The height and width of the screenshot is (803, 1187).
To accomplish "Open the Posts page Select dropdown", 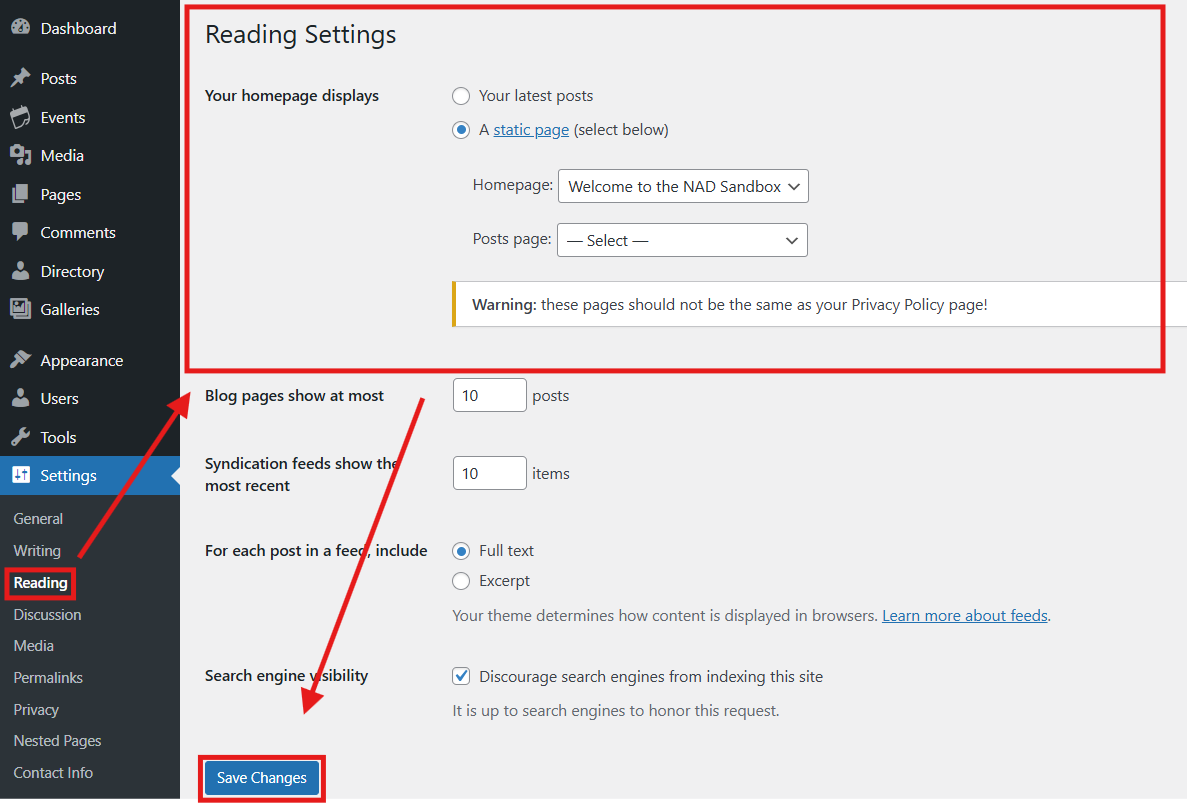I will pos(682,240).
